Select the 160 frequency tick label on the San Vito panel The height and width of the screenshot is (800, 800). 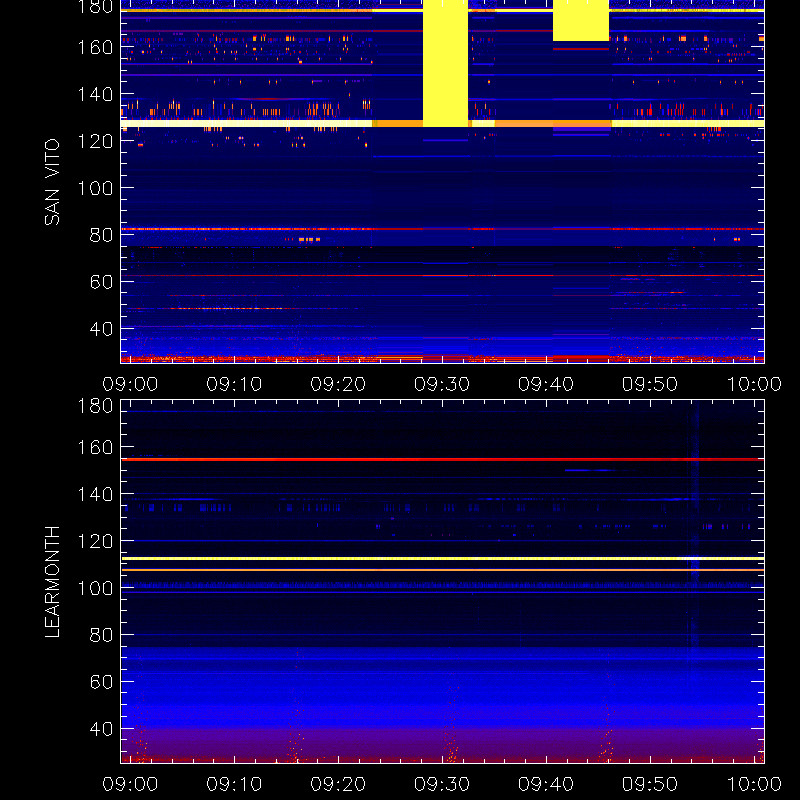click(95, 47)
